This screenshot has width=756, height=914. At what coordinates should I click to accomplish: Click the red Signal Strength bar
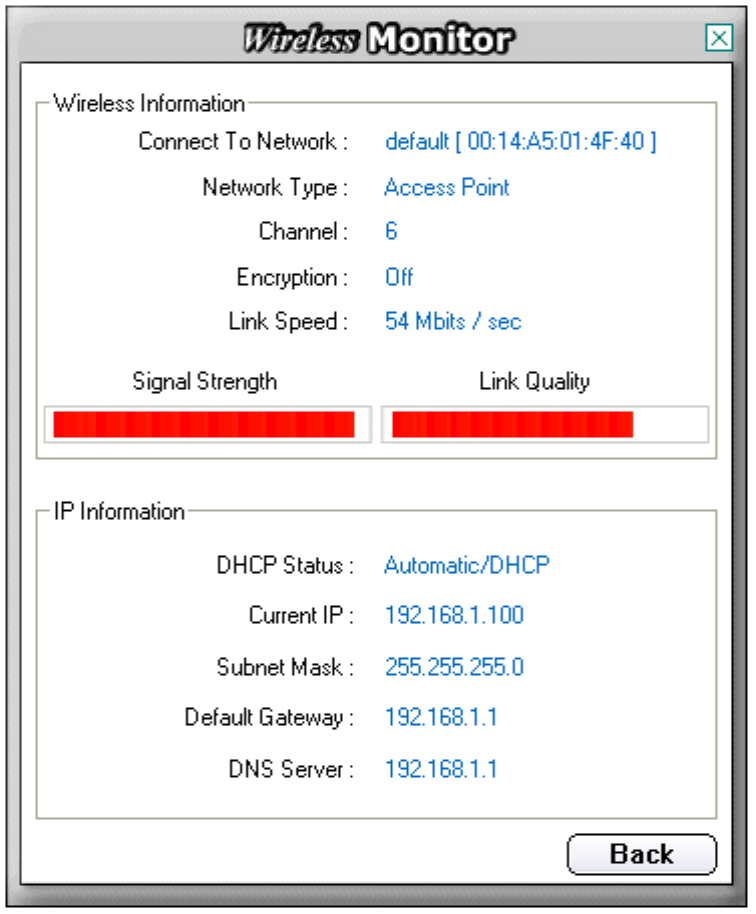click(x=204, y=424)
